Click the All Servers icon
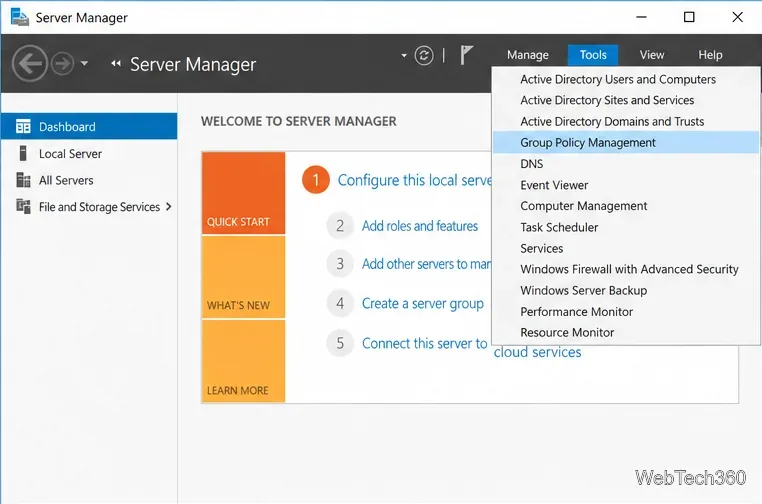 pyautogui.click(x=23, y=180)
